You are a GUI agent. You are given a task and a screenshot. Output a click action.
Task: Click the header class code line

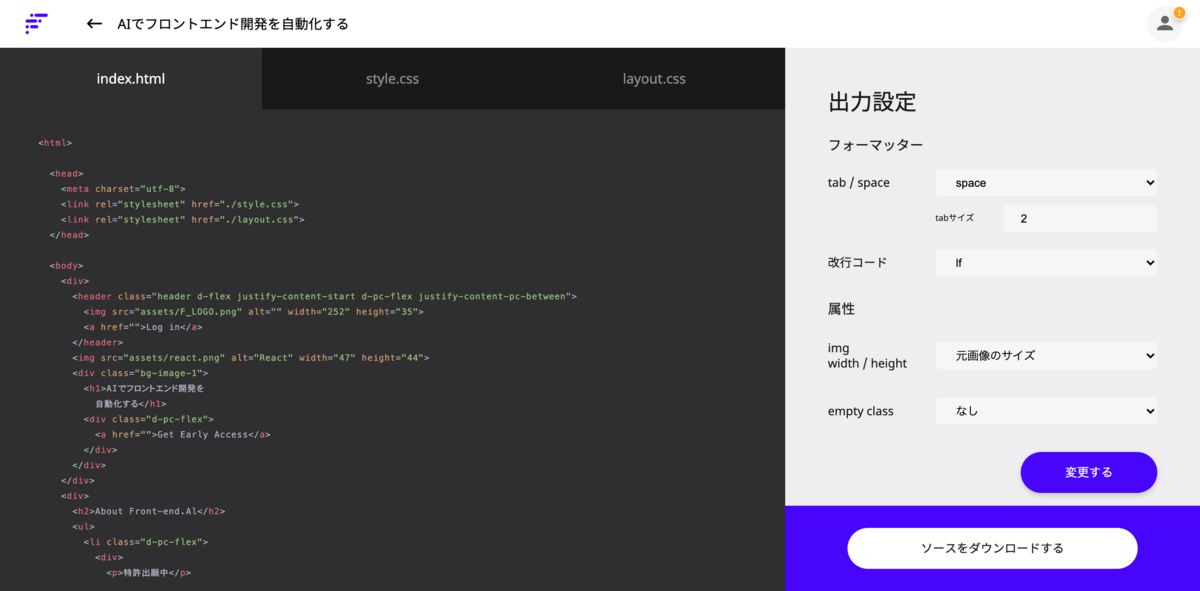point(324,296)
